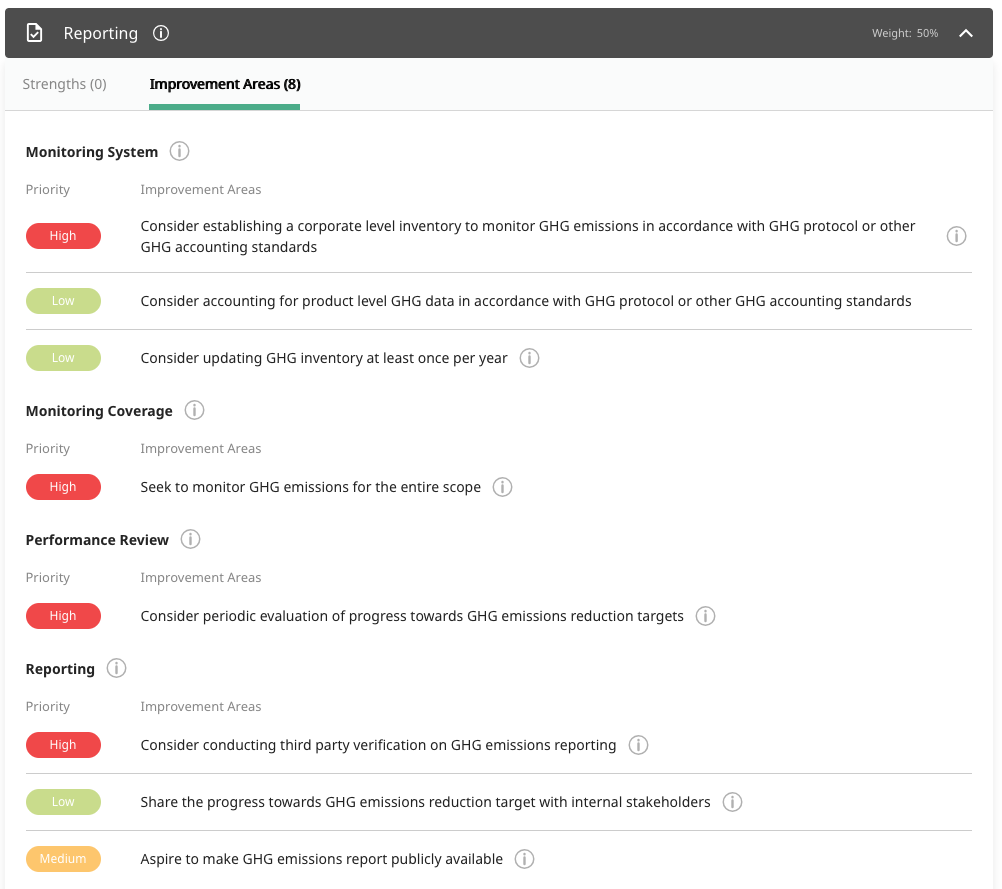Viewport: 1002px width, 889px height.
Task: Open info icon next to Monitoring System heading
Action: tap(179, 152)
